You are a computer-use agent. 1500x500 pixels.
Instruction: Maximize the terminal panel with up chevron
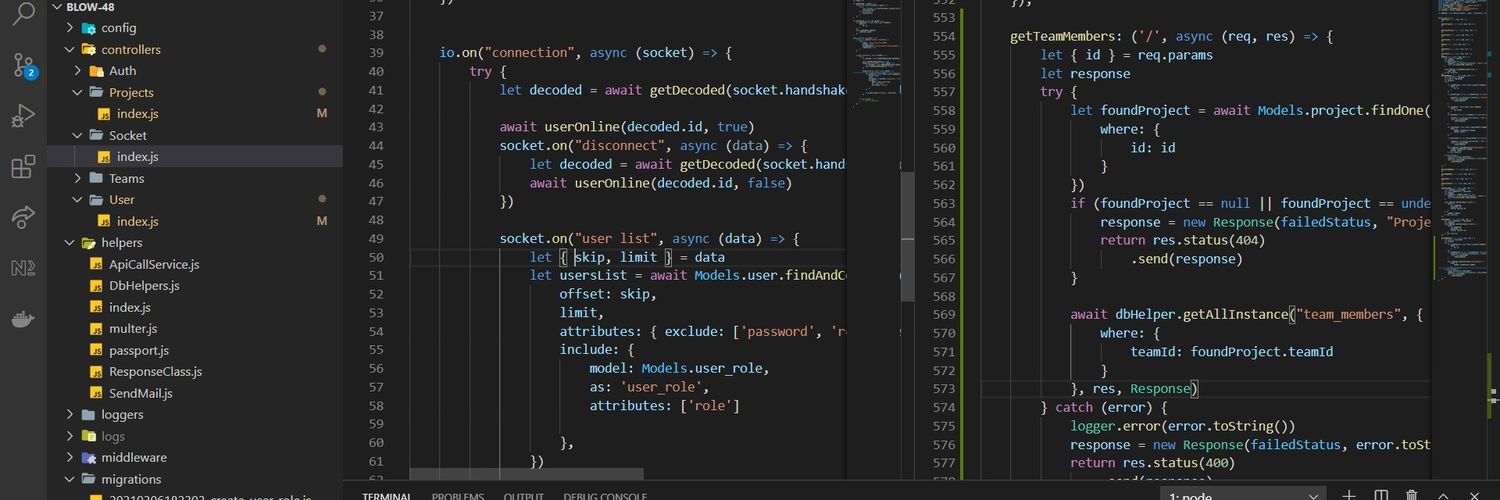tap(1443, 495)
